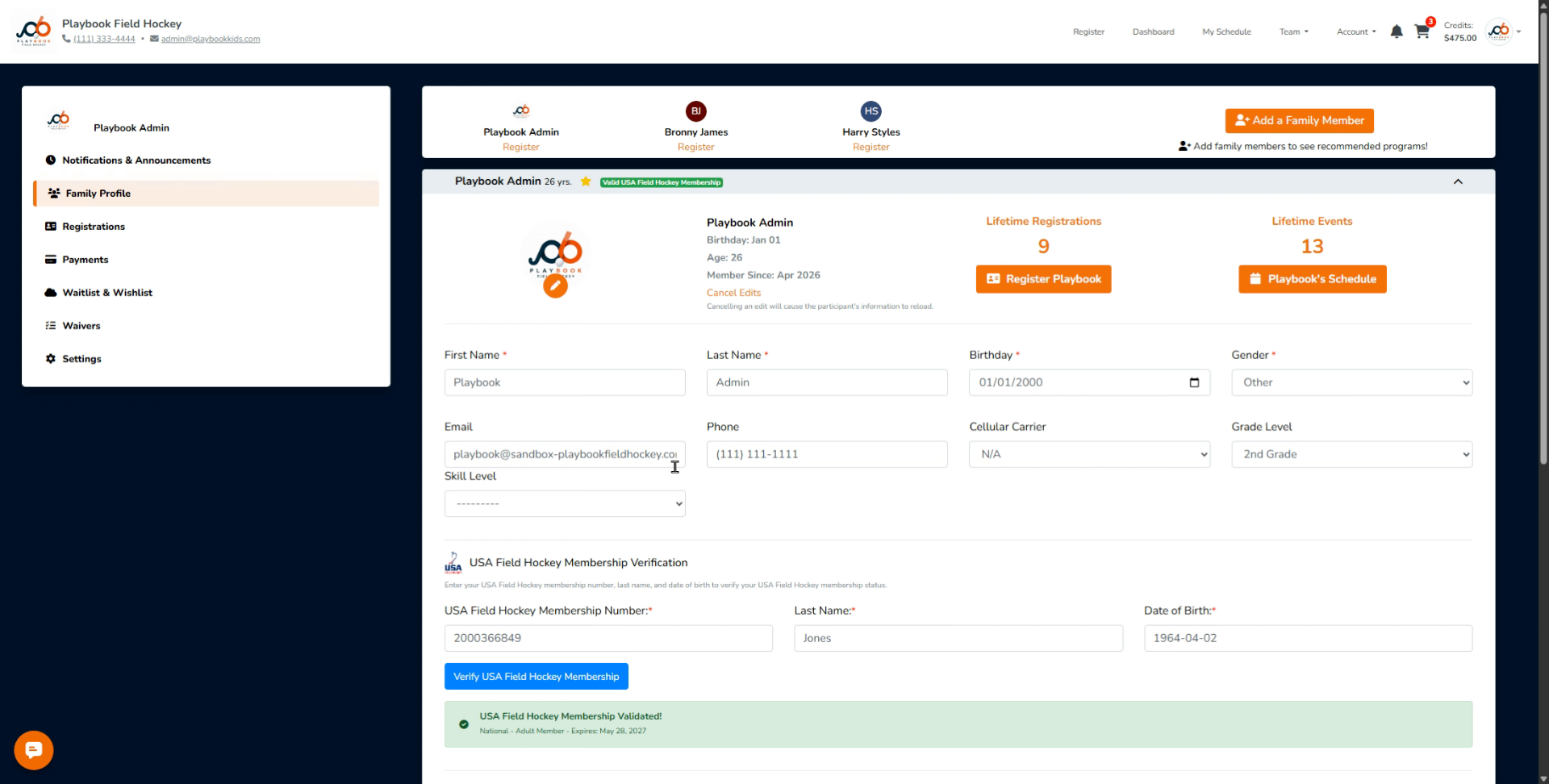Click the First Name input field

tap(565, 382)
